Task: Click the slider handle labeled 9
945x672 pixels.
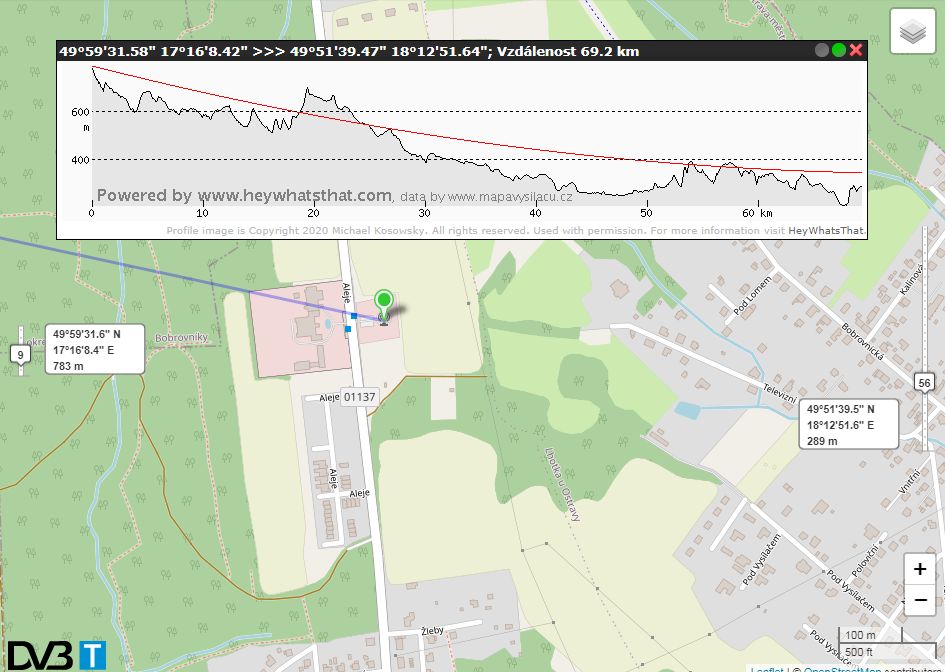Action: tap(20, 354)
